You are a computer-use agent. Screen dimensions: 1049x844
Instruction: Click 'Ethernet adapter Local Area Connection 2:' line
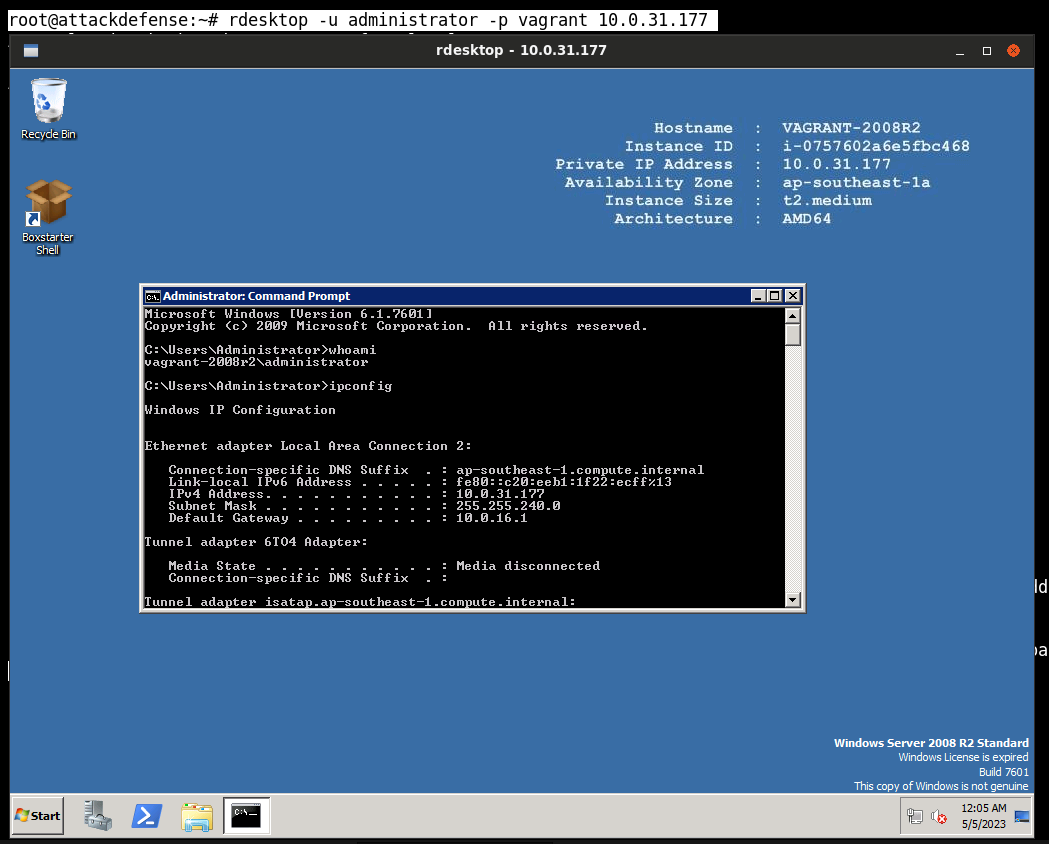click(308, 446)
